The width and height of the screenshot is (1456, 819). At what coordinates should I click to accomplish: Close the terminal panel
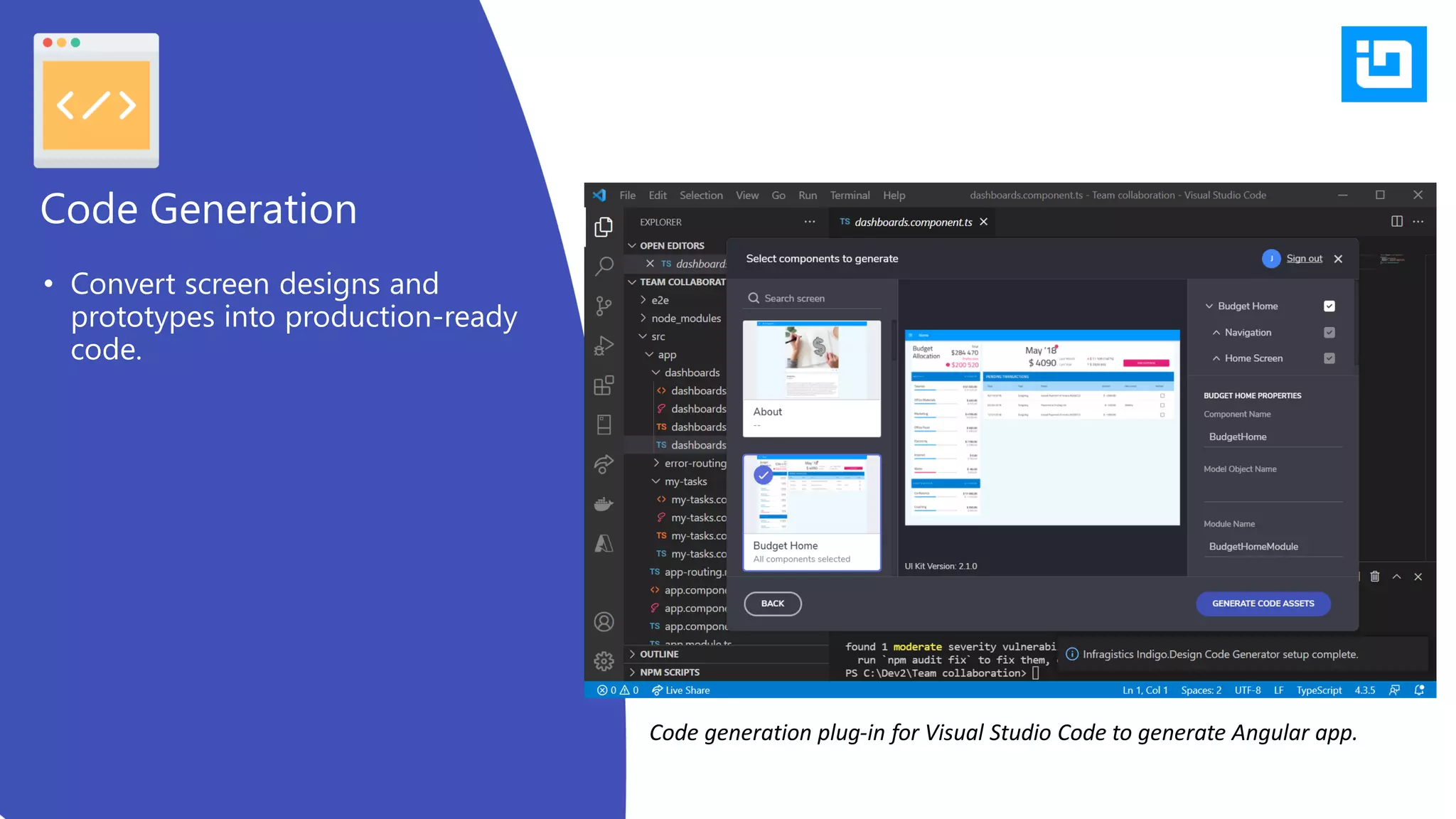(x=1418, y=577)
